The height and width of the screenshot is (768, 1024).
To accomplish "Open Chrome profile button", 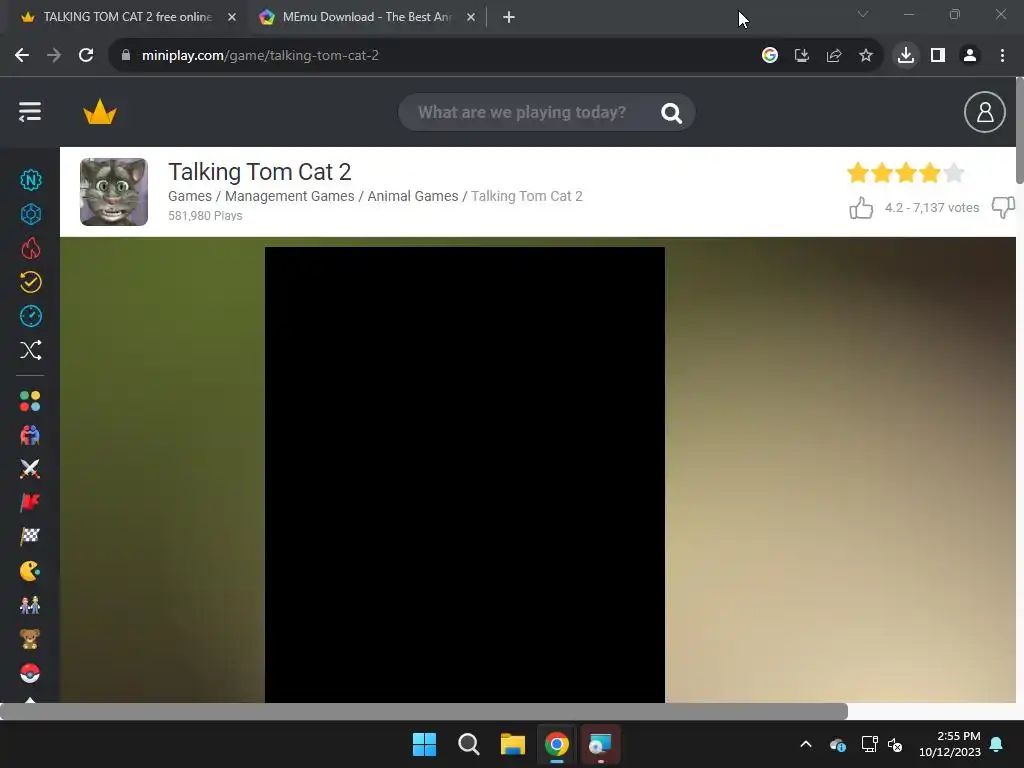I will coord(970,56).
